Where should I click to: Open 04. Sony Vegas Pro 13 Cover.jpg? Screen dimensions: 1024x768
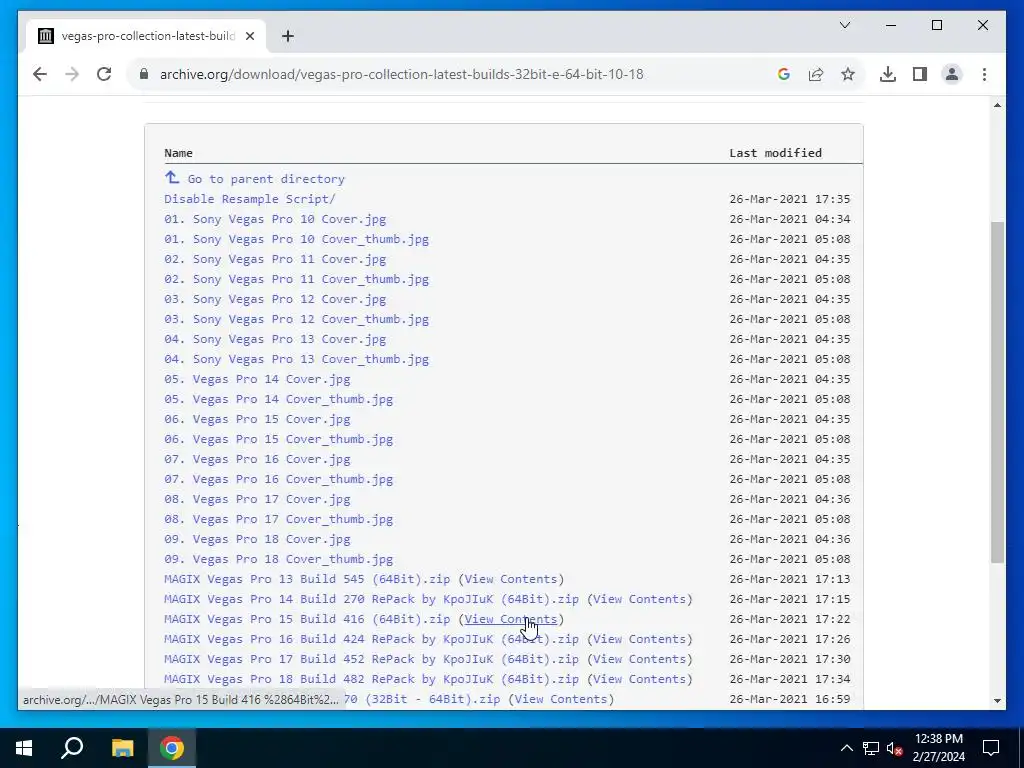tap(275, 339)
